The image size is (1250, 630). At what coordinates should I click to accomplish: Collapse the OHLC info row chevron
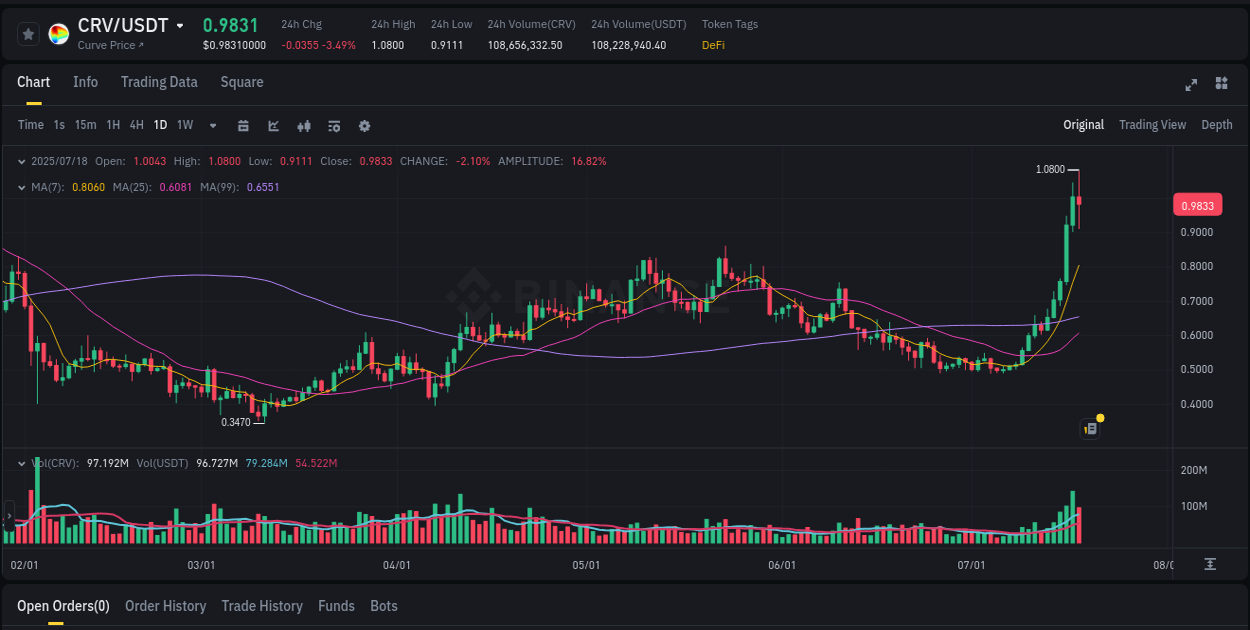pyautogui.click(x=22, y=160)
